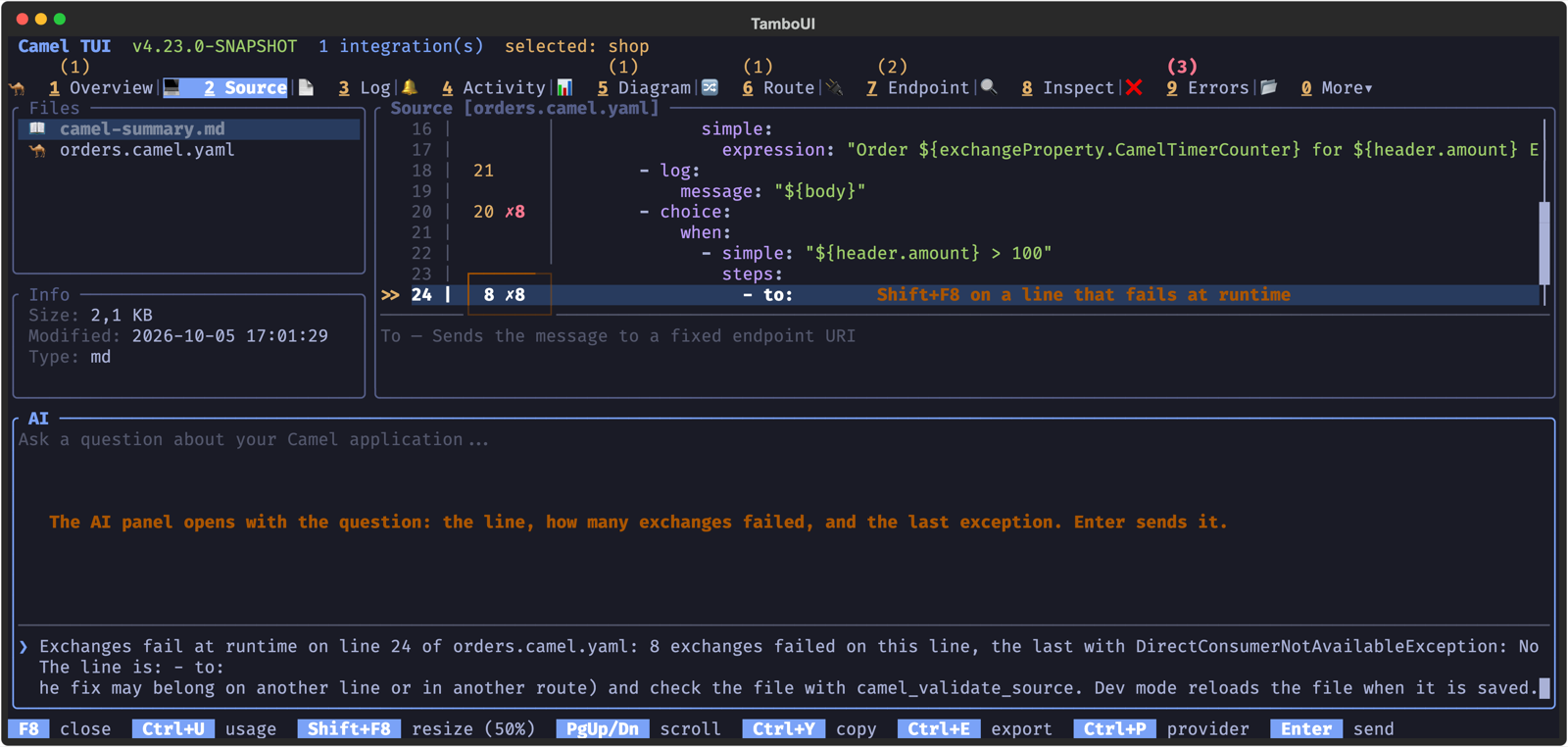Click the chart icon before the Diagram tab
1568x747 pixels.
pos(564,87)
